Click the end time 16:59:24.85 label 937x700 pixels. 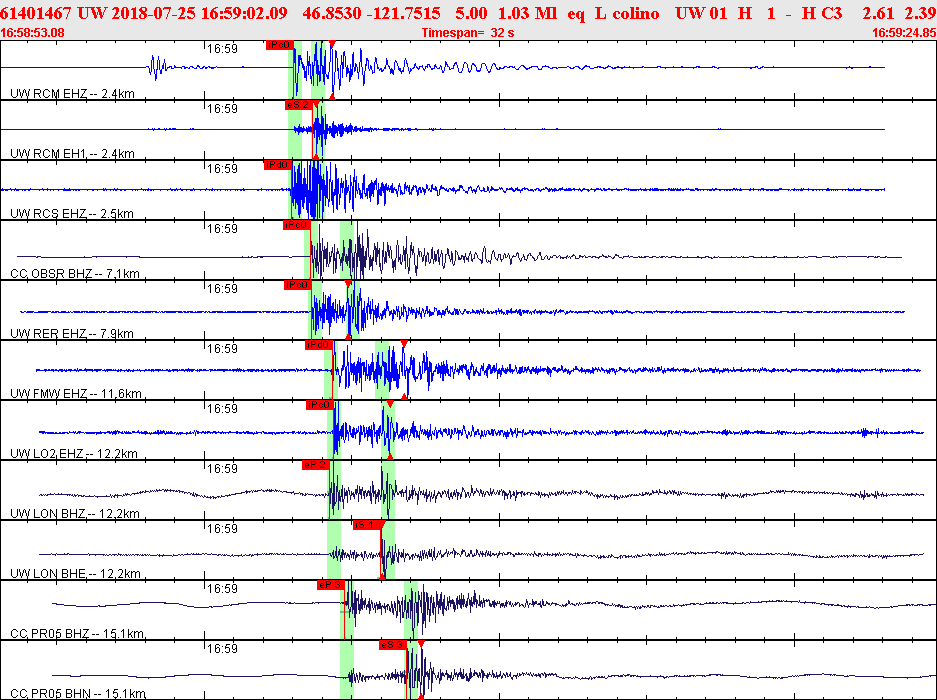coord(904,33)
